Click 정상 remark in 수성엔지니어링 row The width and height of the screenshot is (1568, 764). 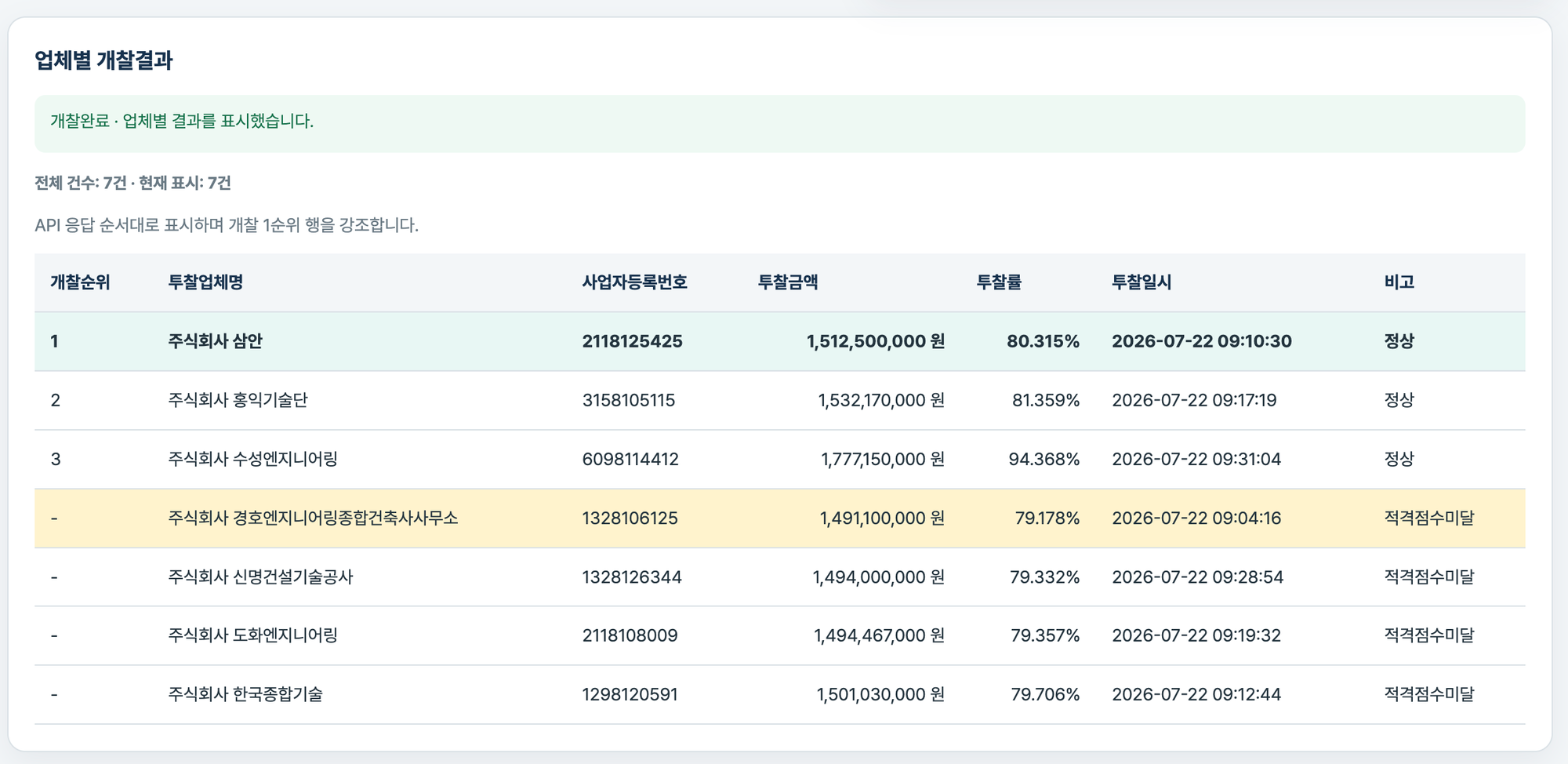[1399, 459]
